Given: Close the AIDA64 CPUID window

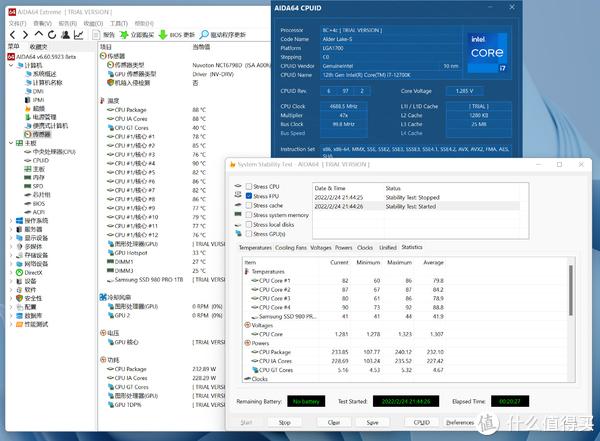Looking at the screenshot, I should (512, 7).
